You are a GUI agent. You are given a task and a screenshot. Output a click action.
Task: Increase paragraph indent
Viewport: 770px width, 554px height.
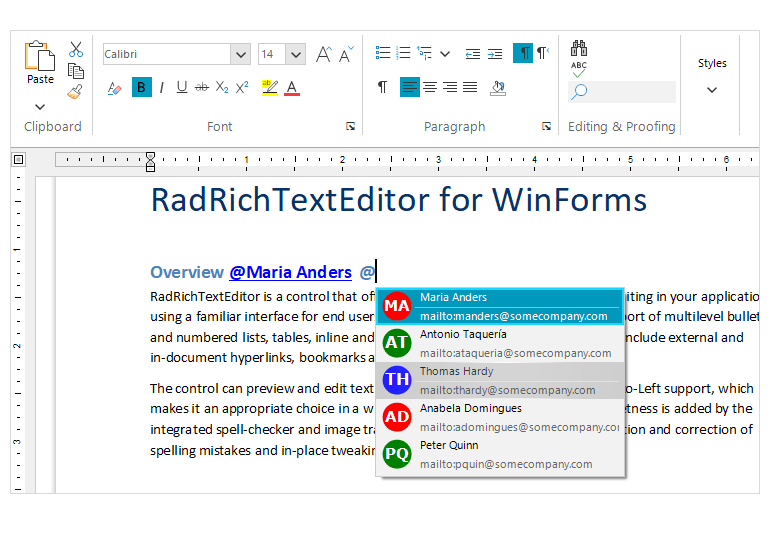[495, 54]
